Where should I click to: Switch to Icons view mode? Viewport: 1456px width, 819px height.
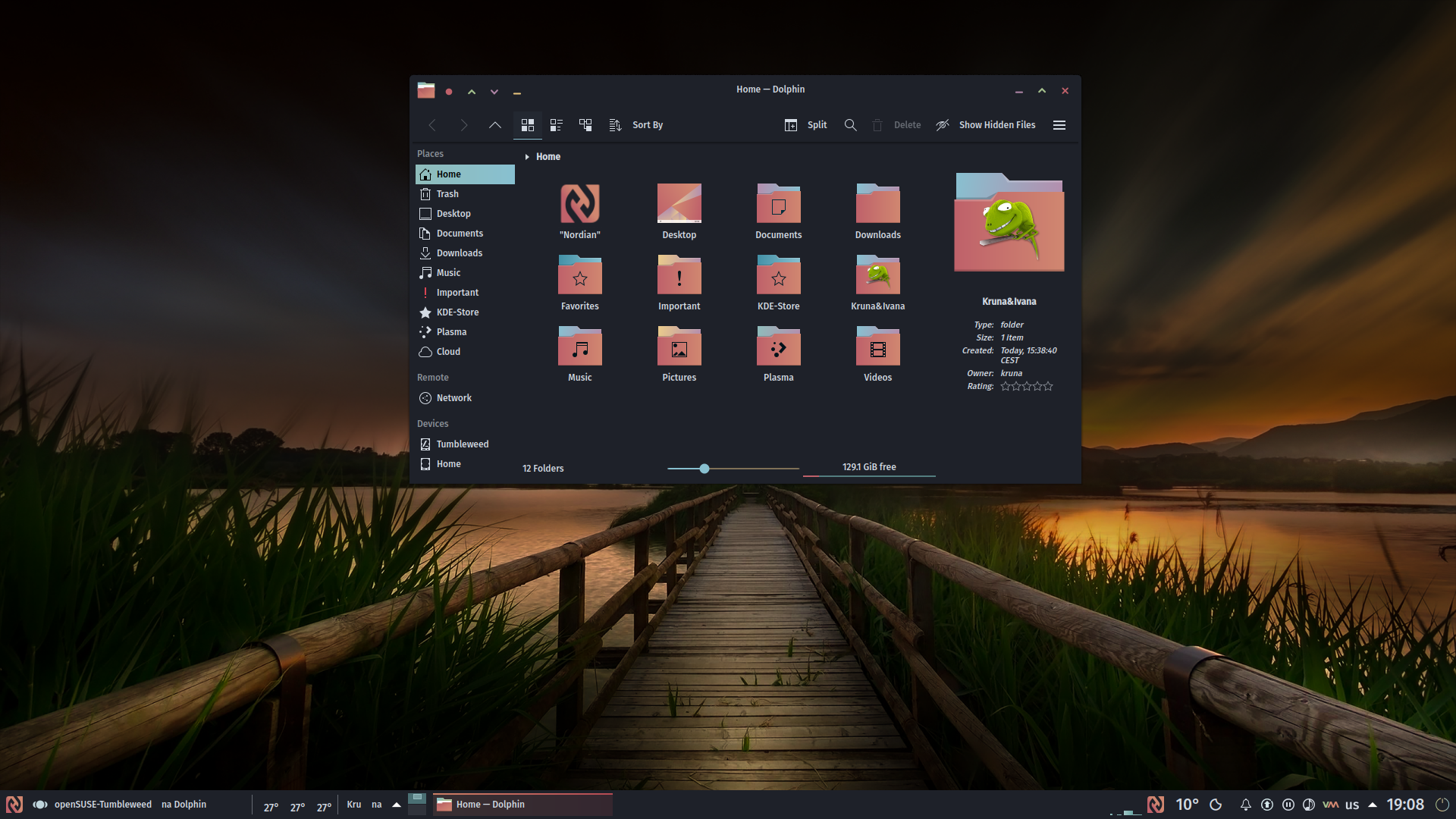point(528,125)
